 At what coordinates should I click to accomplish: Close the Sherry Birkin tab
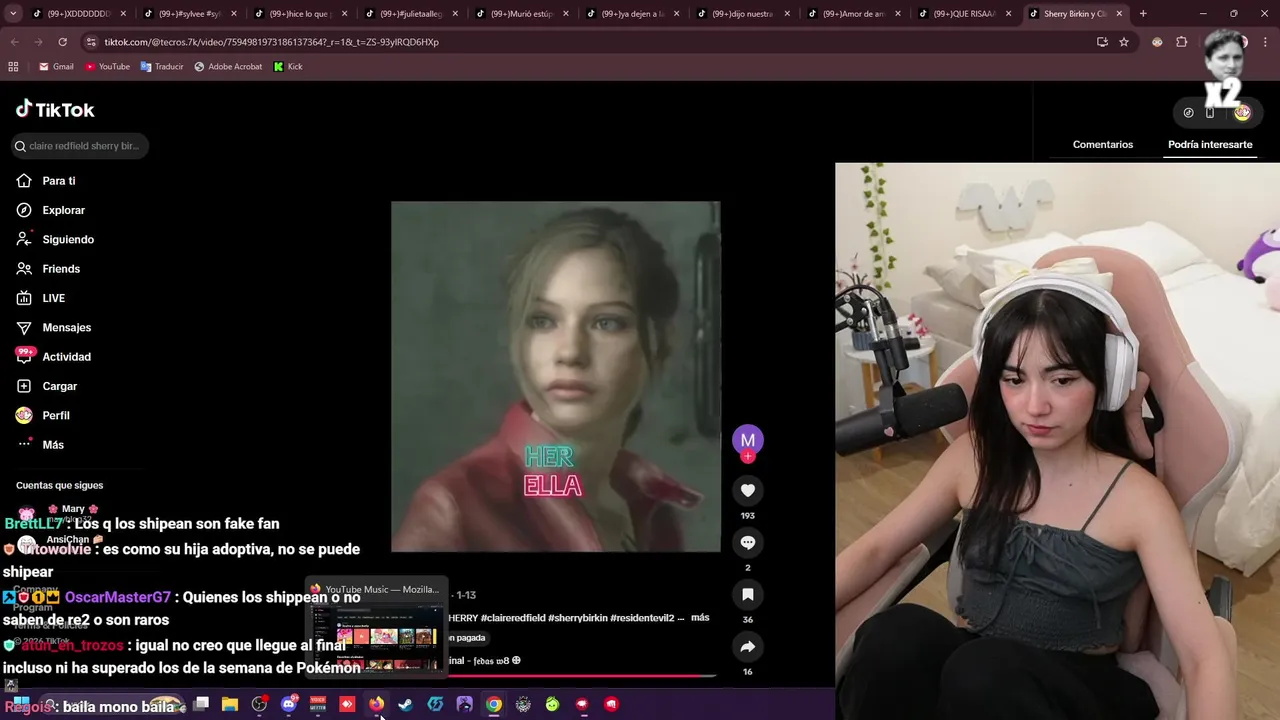click(1119, 14)
